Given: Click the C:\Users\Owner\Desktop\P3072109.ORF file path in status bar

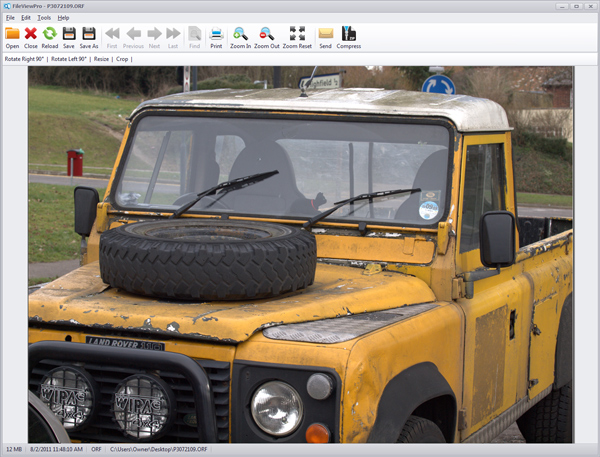Looking at the screenshot, I should 158,449.
